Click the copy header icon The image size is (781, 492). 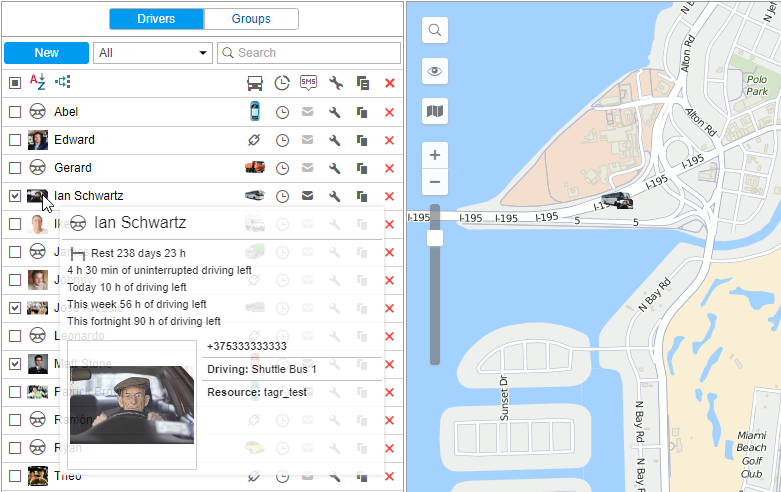tap(363, 83)
